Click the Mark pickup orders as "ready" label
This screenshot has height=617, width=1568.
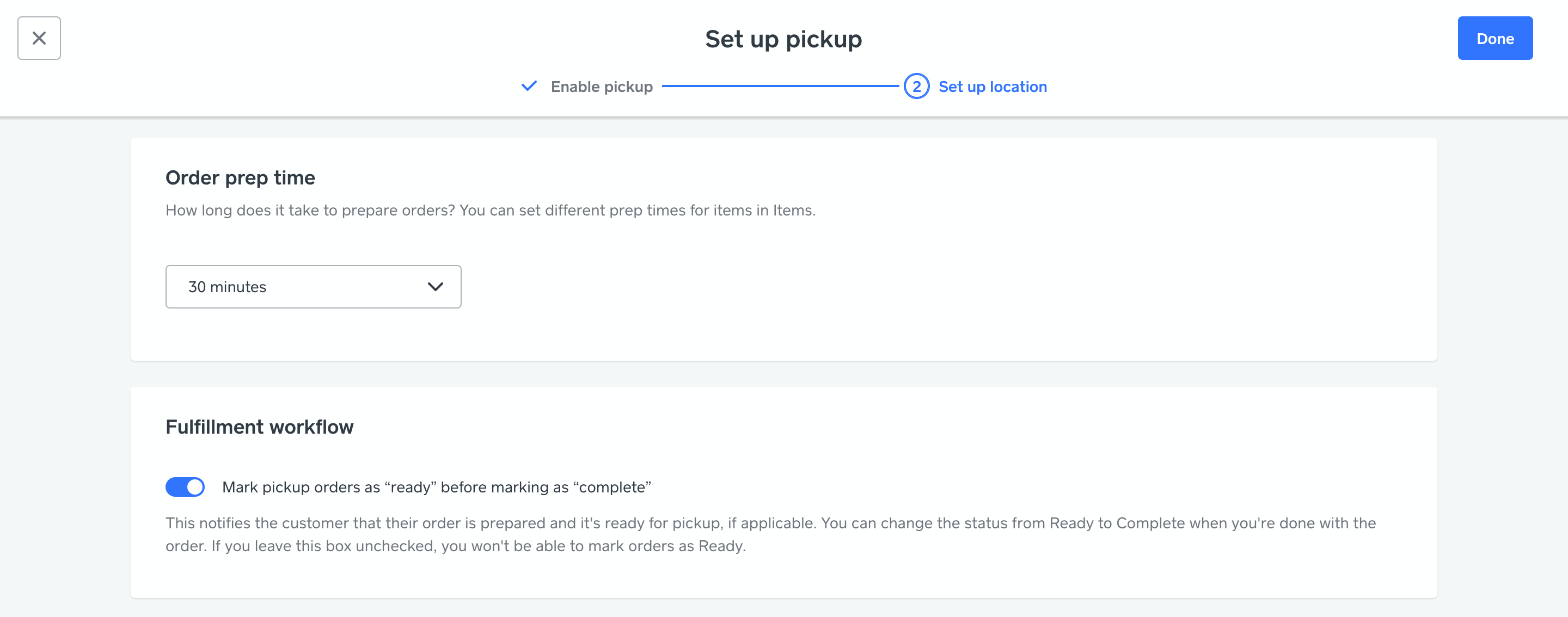tap(436, 488)
